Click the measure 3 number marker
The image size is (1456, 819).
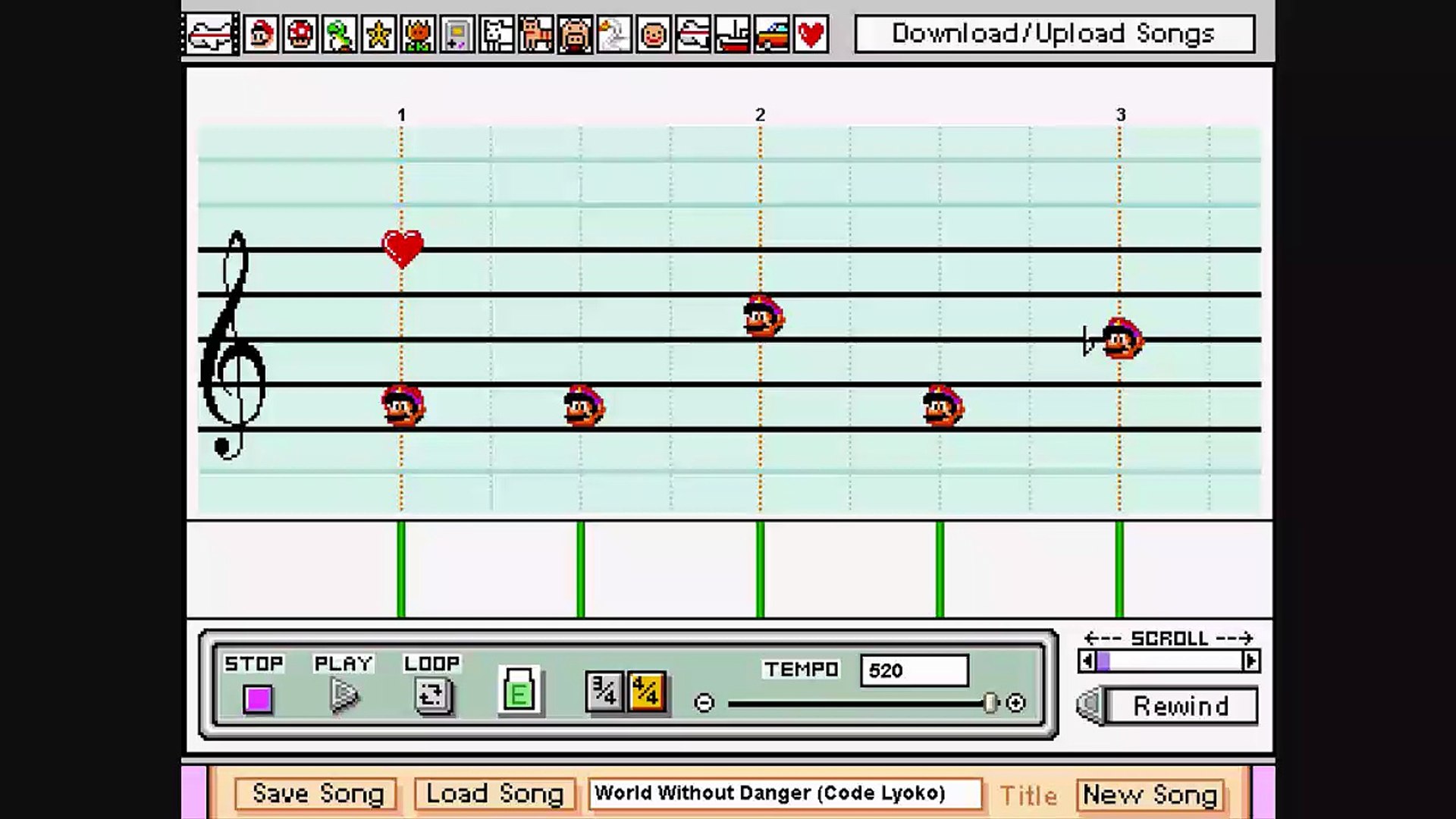(x=1121, y=115)
